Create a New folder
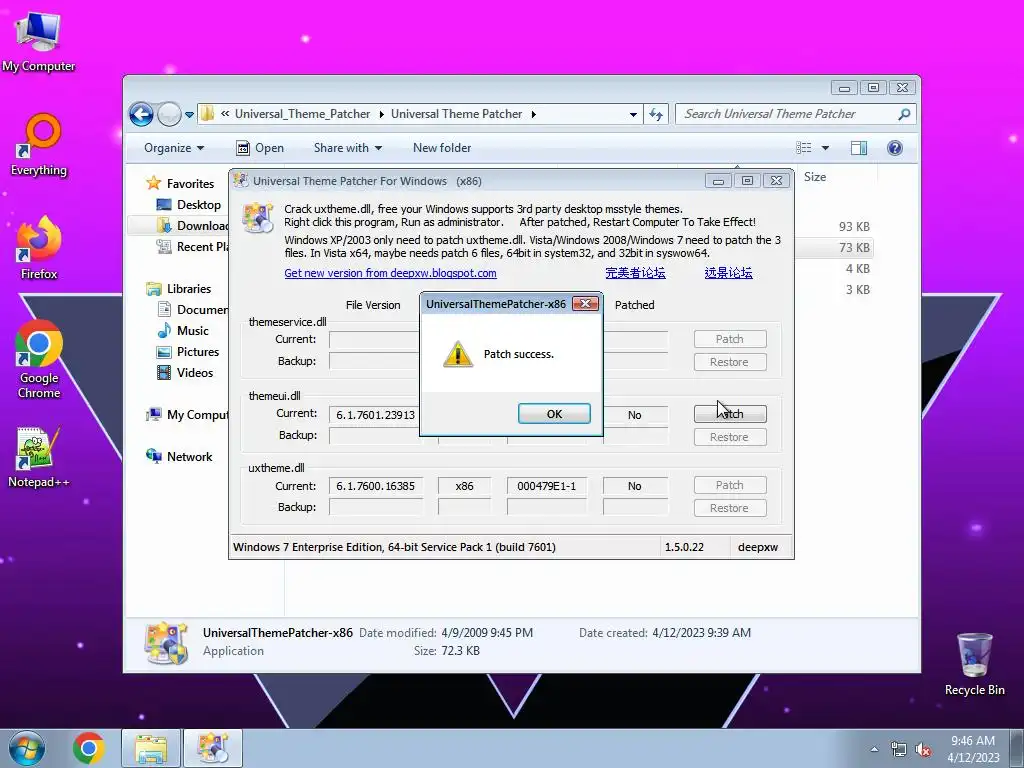The image size is (1024, 768). pyautogui.click(x=442, y=148)
